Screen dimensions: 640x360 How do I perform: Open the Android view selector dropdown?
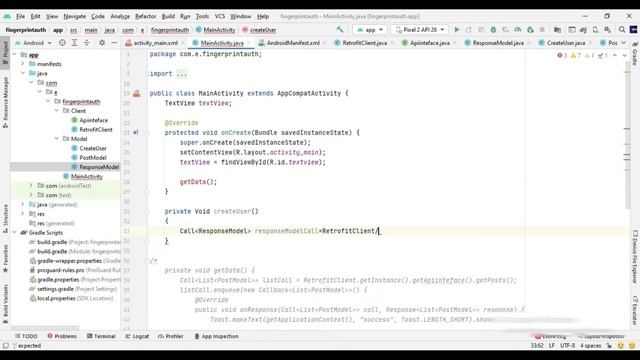point(33,42)
